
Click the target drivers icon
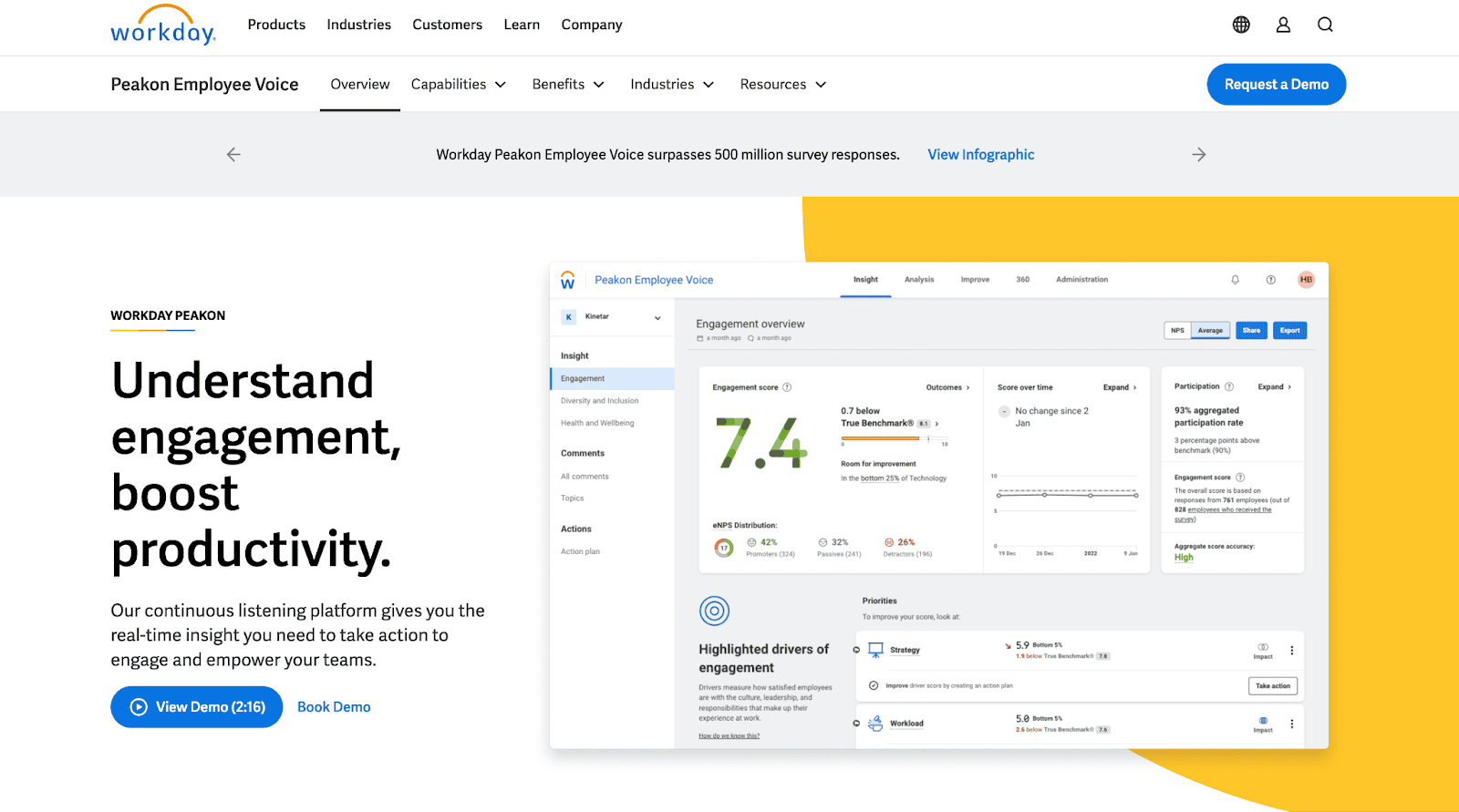(714, 611)
